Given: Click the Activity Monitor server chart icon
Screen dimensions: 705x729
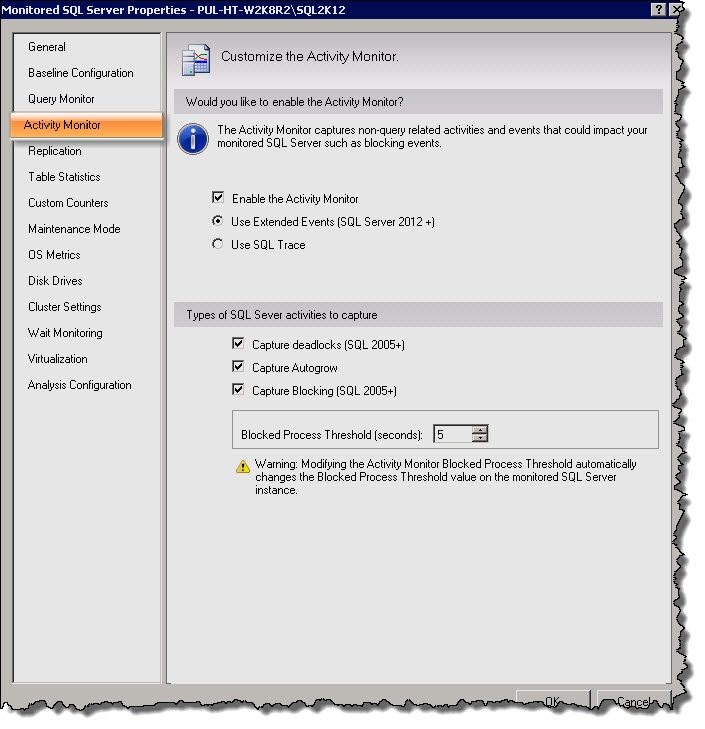Looking at the screenshot, I should [196, 60].
